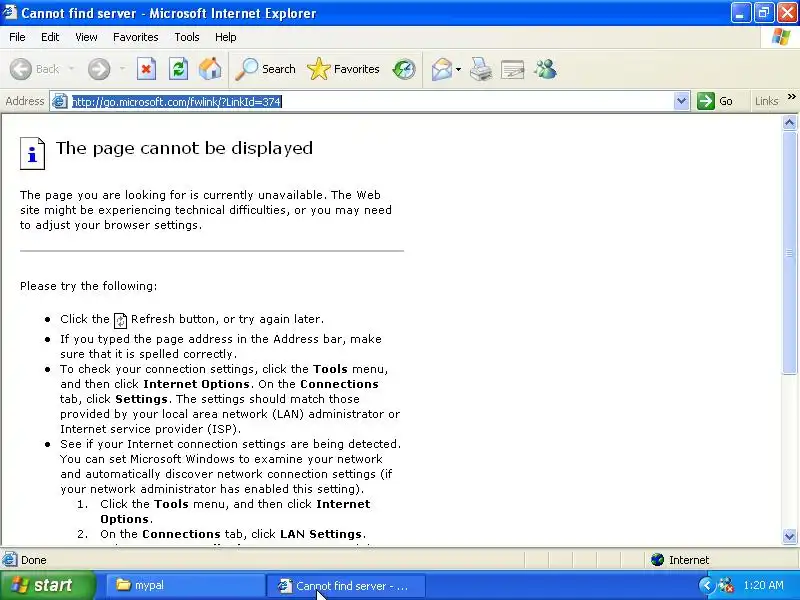The width and height of the screenshot is (800, 600).
Task: Open the Favorites pane with star
Action: (x=343, y=69)
